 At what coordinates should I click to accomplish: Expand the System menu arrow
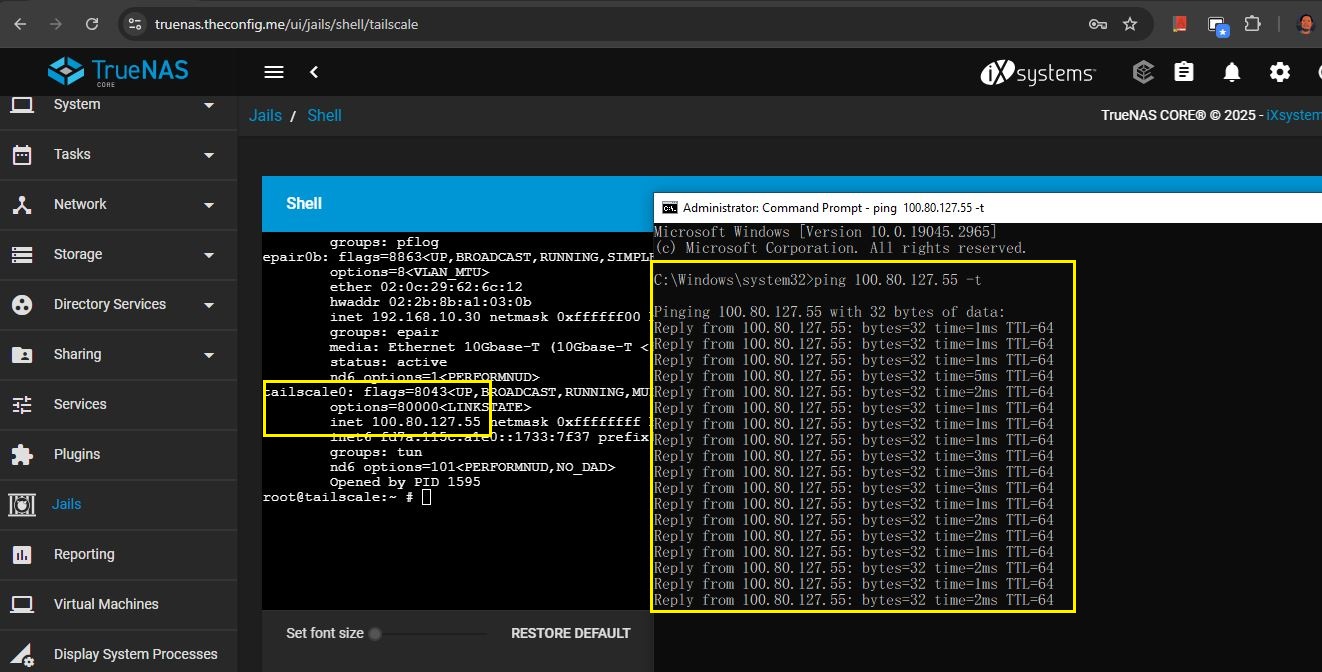(x=209, y=105)
